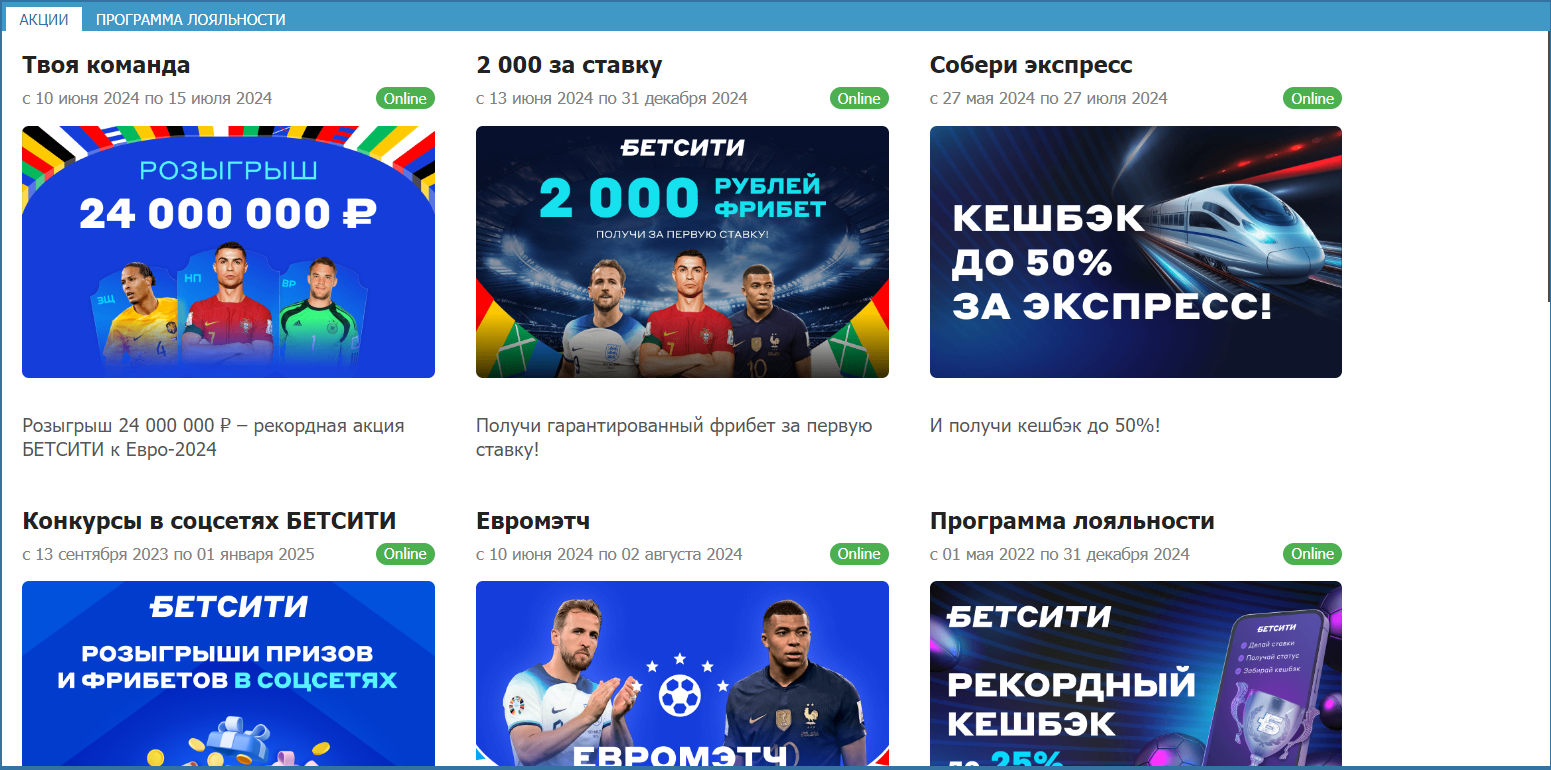
Task: Click the Online badge beside 2 000 за ставку
Action: coord(859,98)
